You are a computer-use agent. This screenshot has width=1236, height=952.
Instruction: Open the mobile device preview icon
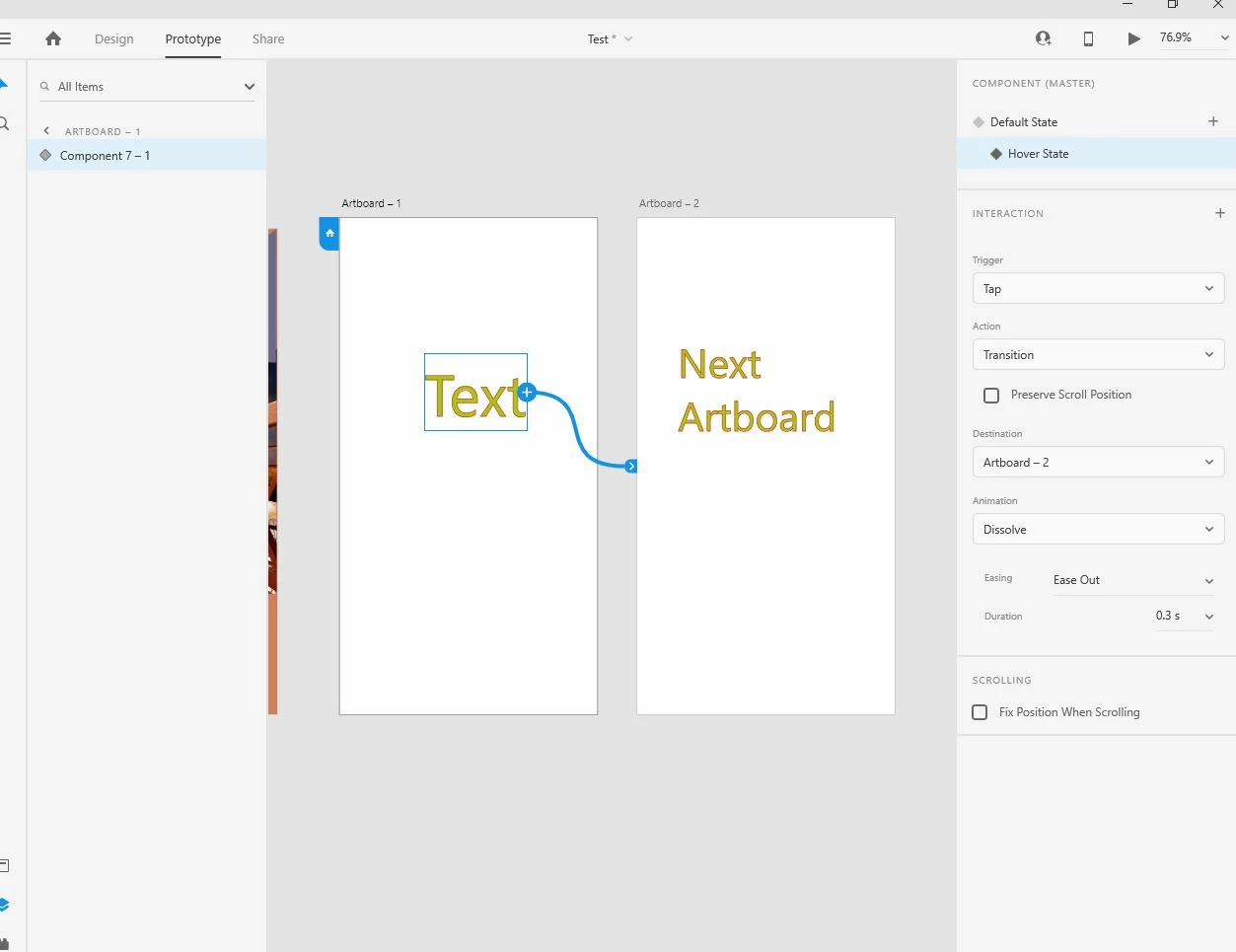point(1088,38)
